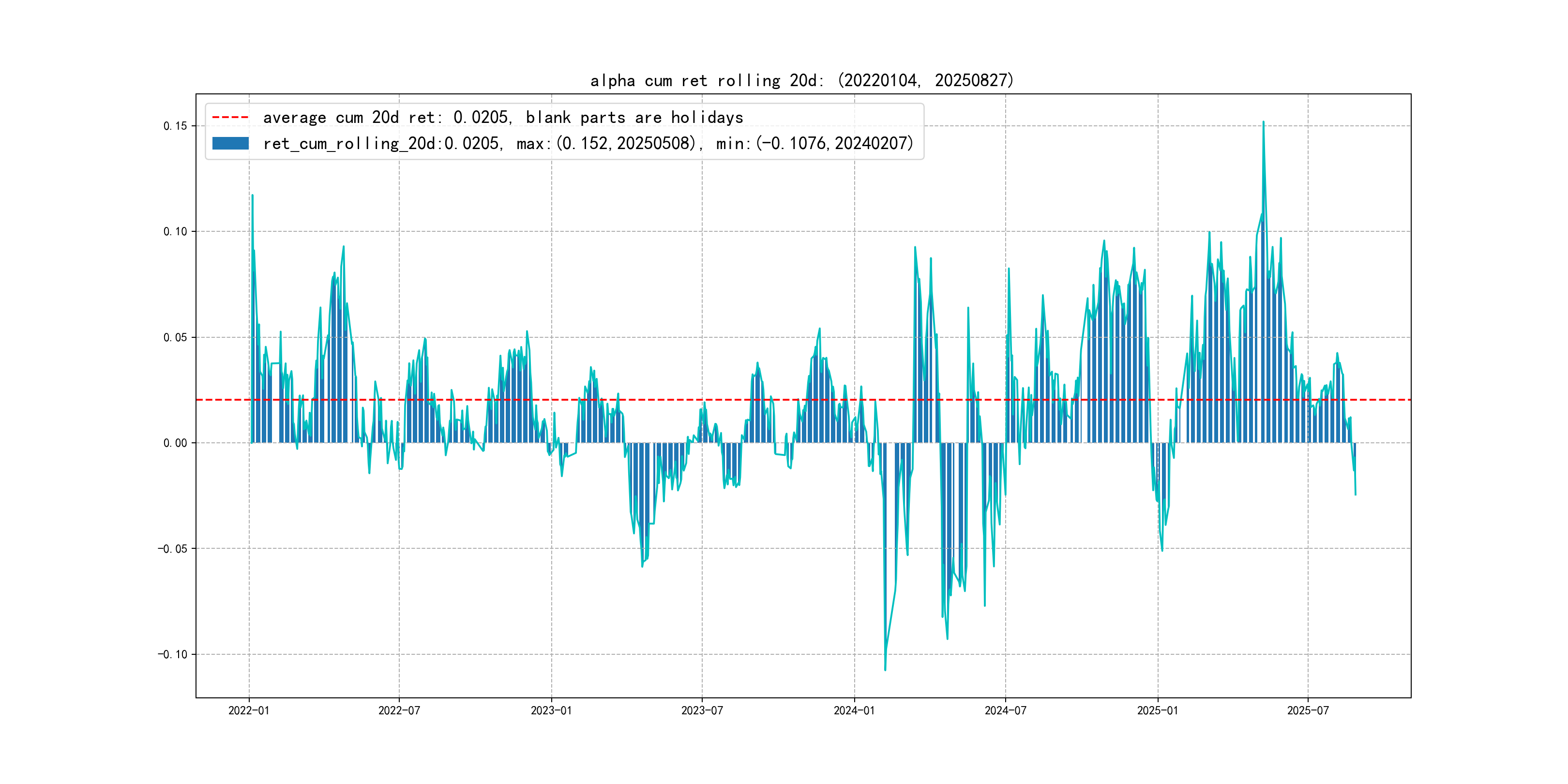Click the 2024-07 x-axis tick label
Image resolution: width=1568 pixels, height=784 pixels.
pos(1005,710)
